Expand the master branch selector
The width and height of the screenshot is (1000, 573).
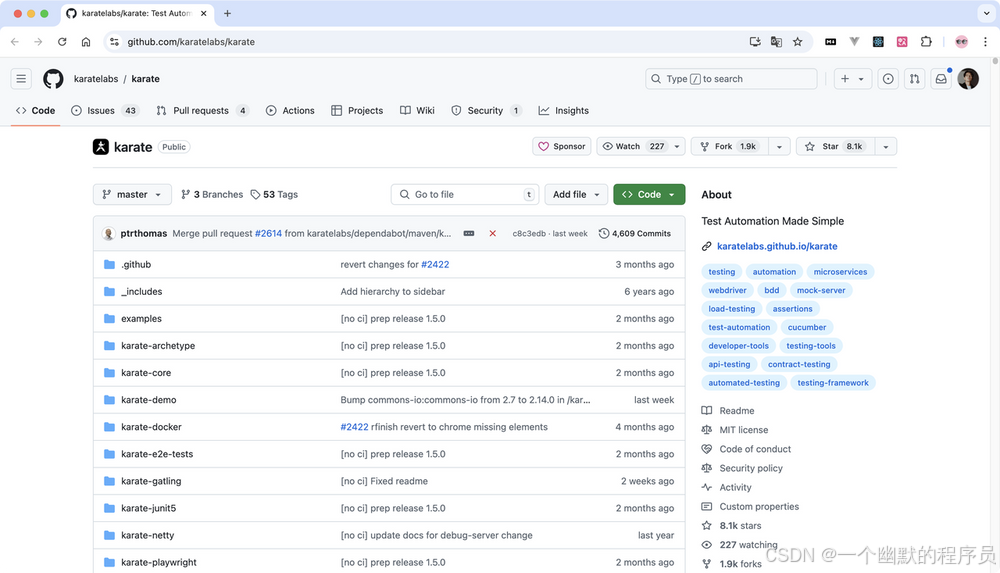pos(132,195)
